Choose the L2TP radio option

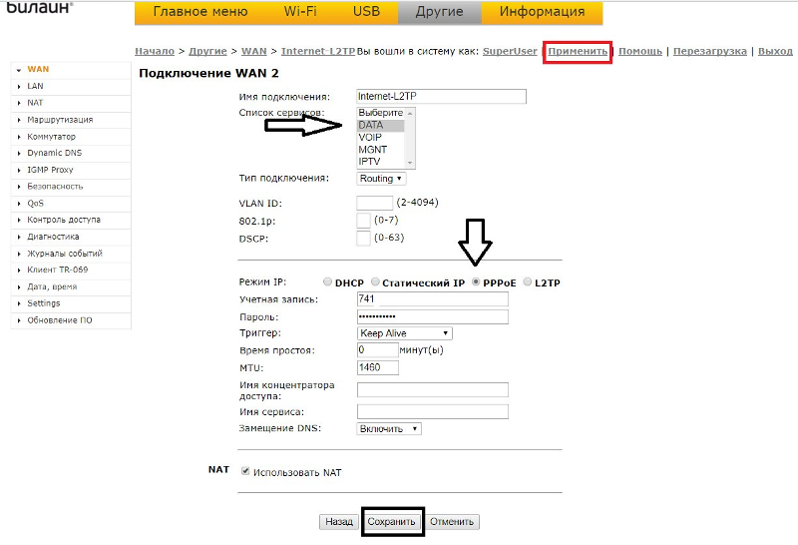527,283
